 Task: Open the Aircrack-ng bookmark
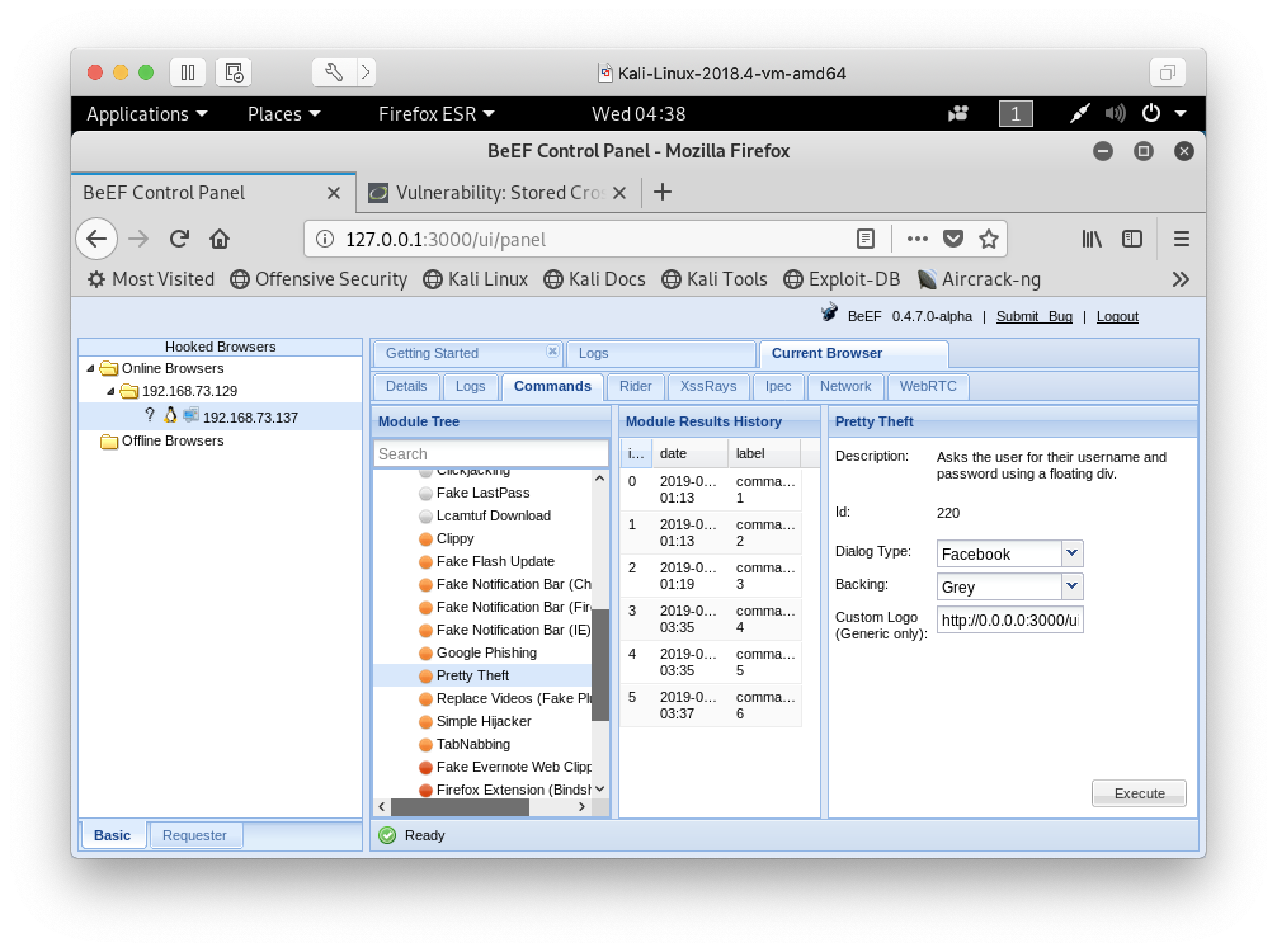tap(979, 279)
